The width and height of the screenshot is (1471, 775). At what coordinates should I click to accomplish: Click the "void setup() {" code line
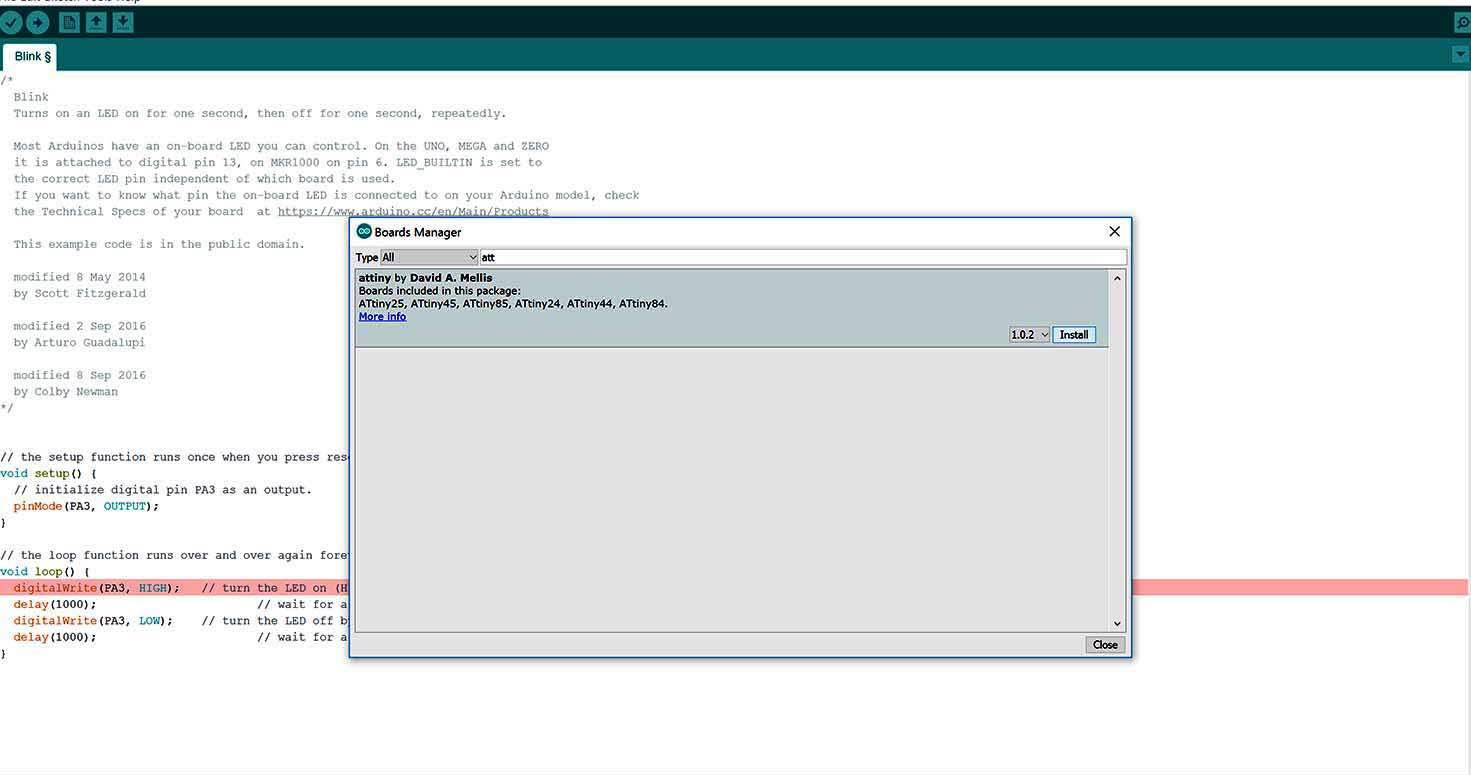[49, 473]
